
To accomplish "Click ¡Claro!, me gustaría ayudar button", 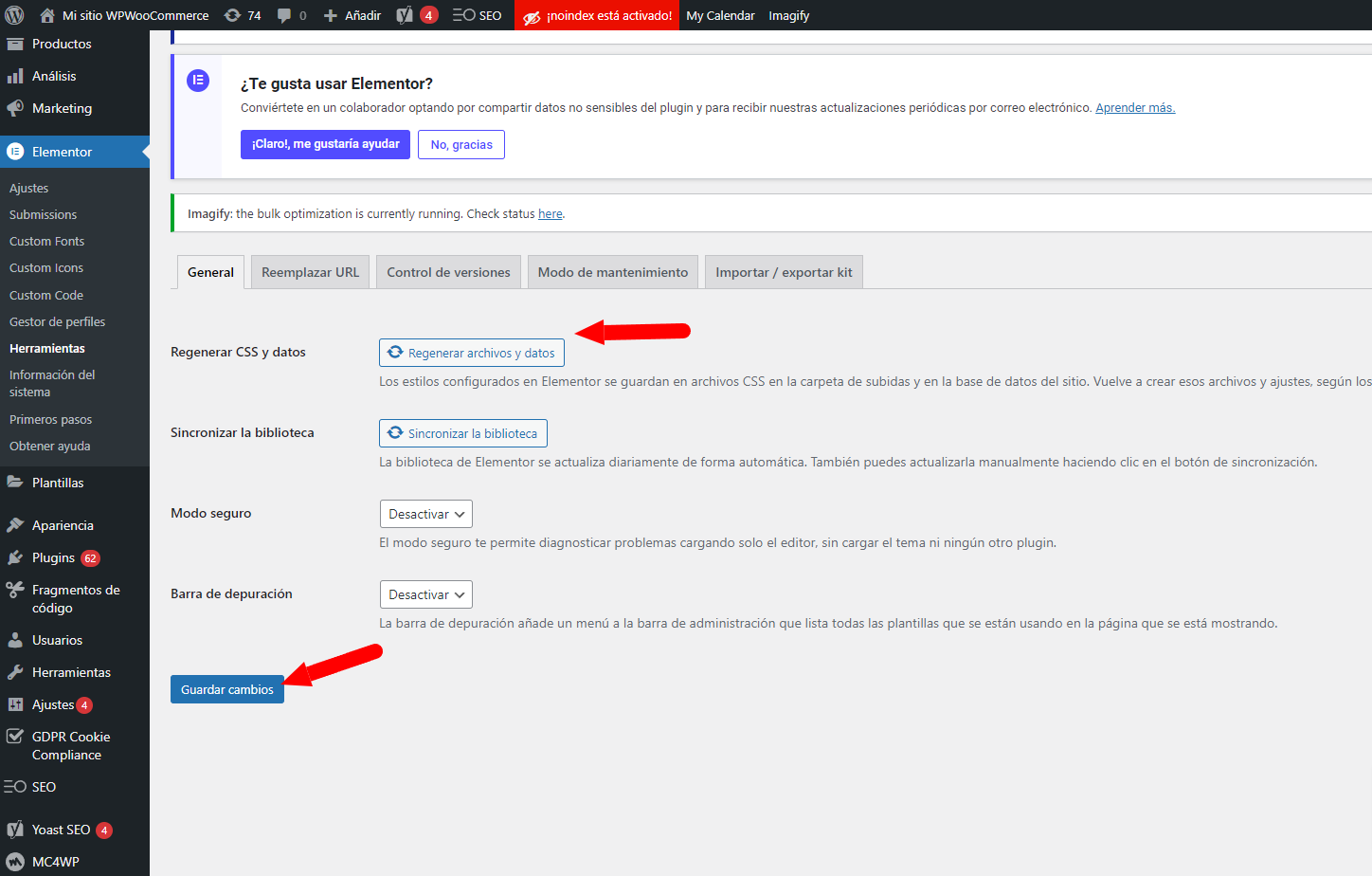I will 325,144.
